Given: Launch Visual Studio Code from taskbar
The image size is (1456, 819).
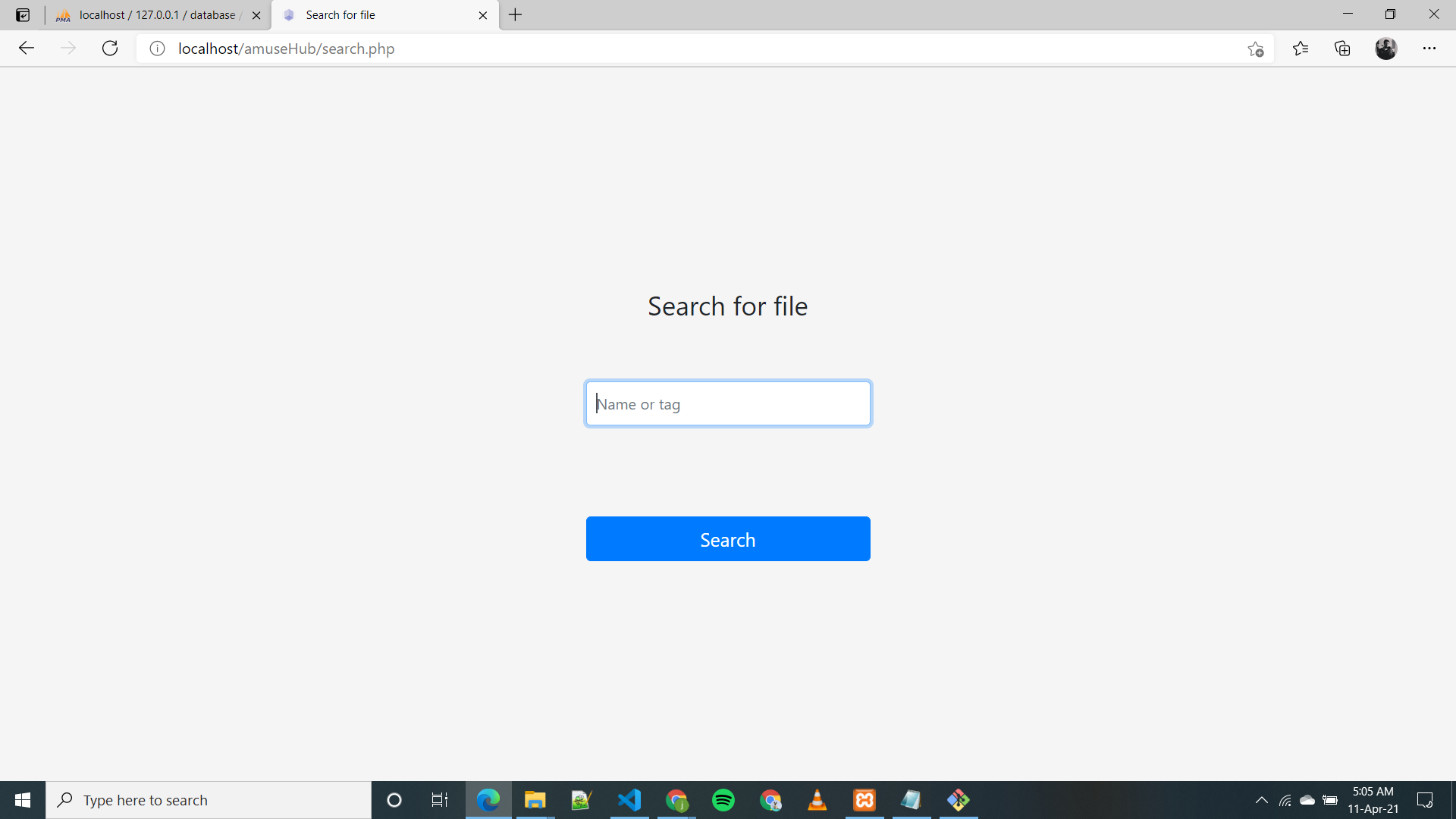Looking at the screenshot, I should click(629, 800).
